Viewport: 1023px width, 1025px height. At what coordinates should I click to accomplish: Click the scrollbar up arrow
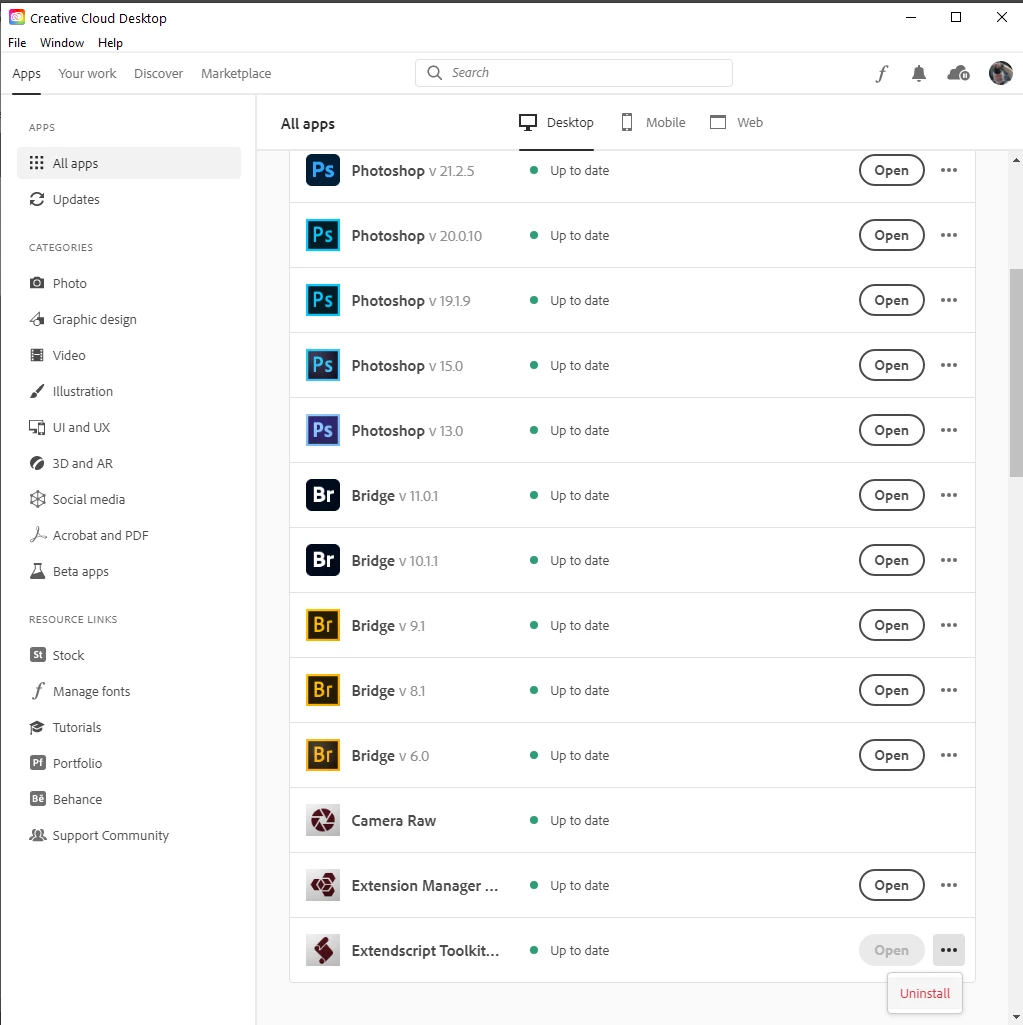point(1016,160)
